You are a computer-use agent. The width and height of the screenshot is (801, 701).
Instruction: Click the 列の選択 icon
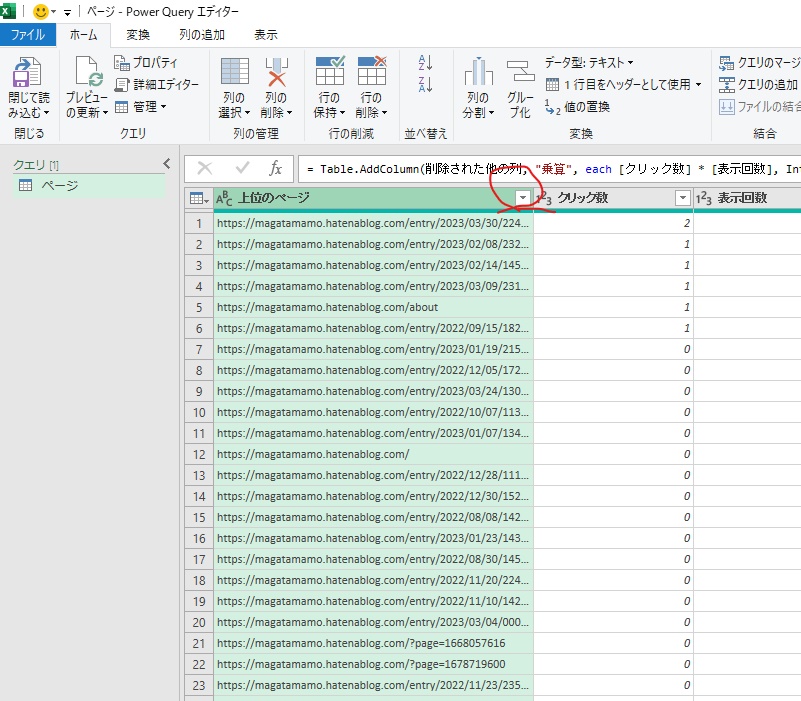[x=234, y=71]
